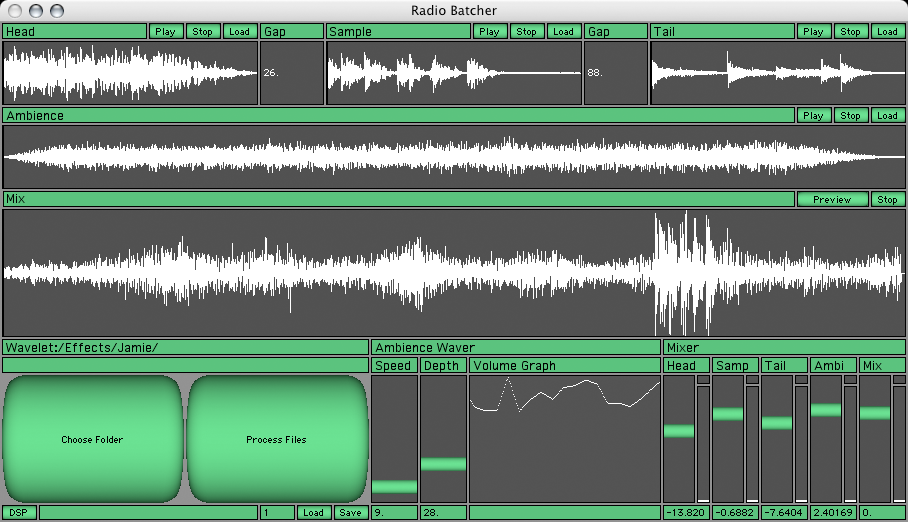Click the Tail waveform display

tap(778, 72)
